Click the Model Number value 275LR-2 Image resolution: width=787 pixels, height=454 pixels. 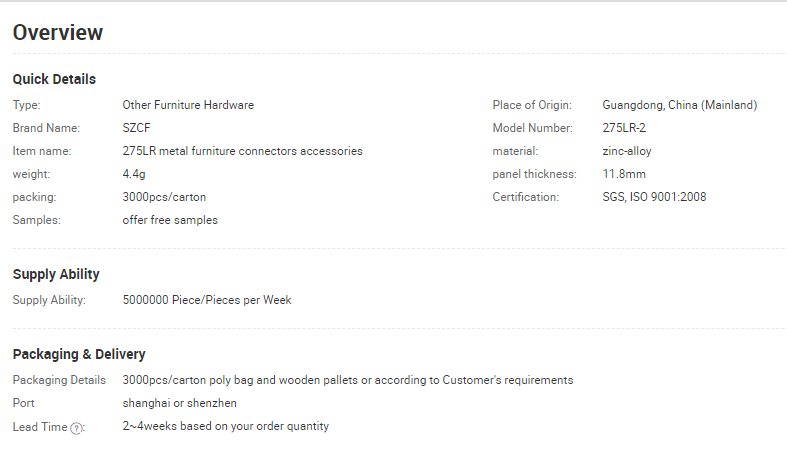click(624, 128)
